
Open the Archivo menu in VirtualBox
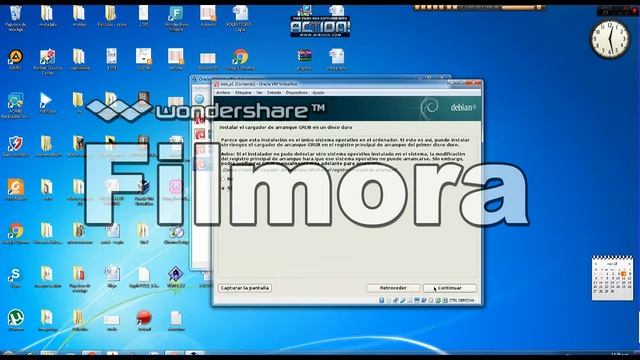[x=223, y=93]
